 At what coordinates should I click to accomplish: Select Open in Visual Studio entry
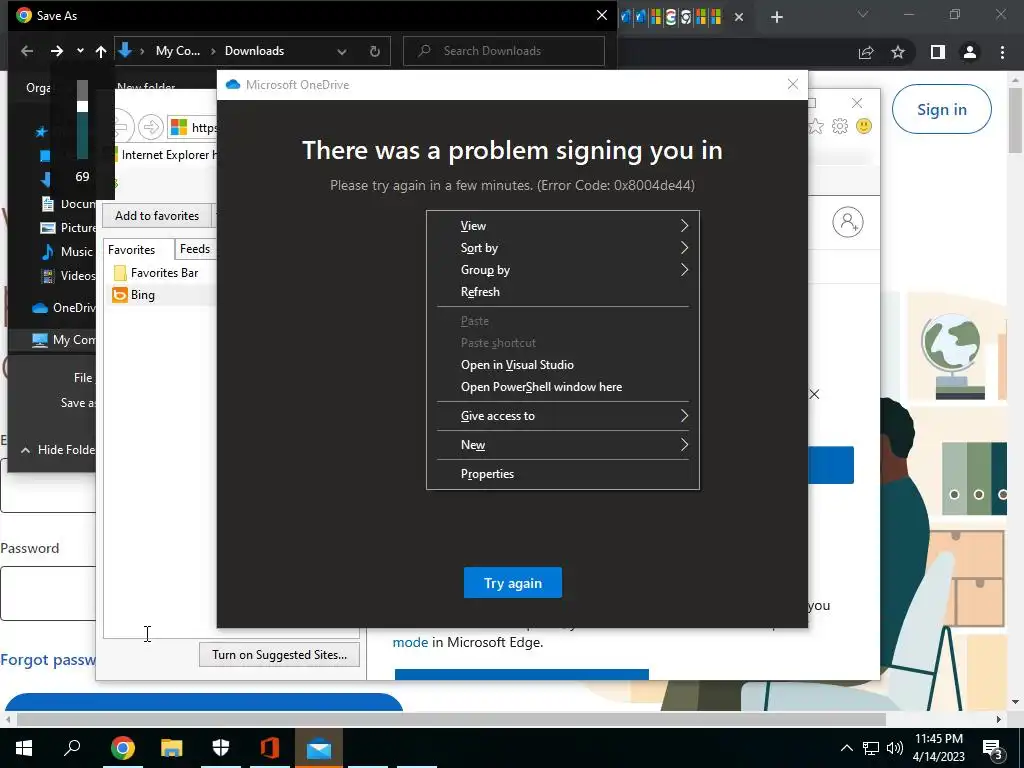coord(563,365)
